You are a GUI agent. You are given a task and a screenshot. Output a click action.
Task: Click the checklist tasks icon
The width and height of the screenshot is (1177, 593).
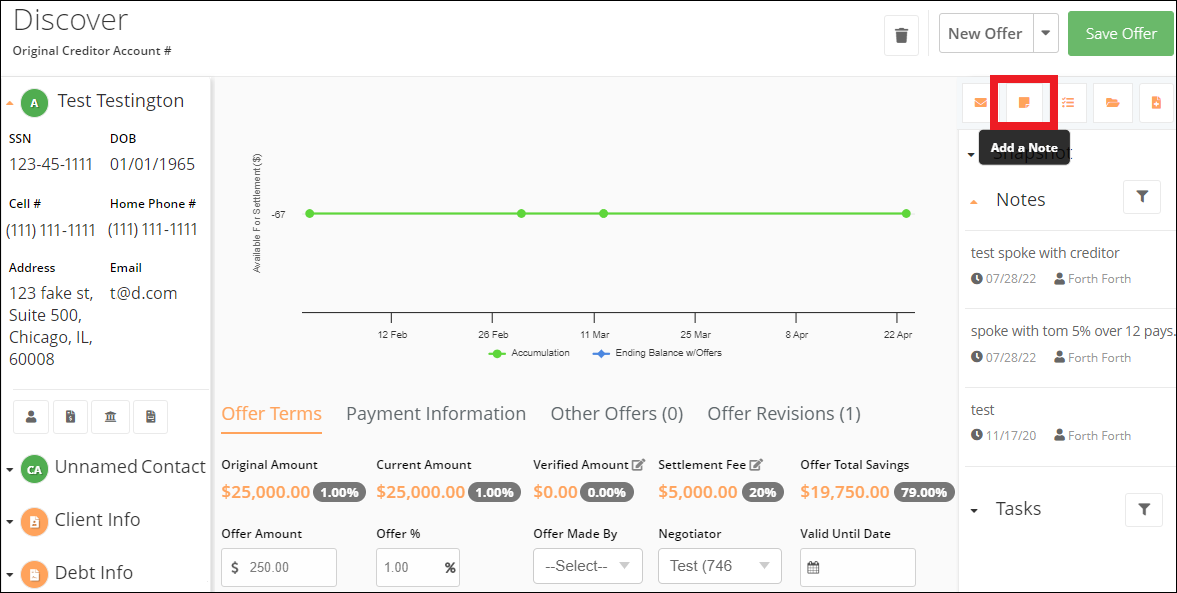coord(1068,103)
